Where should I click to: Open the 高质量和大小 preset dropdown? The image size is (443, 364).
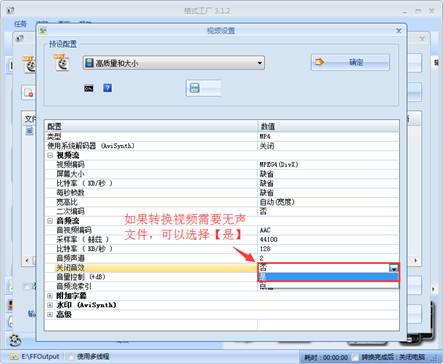click(x=174, y=63)
